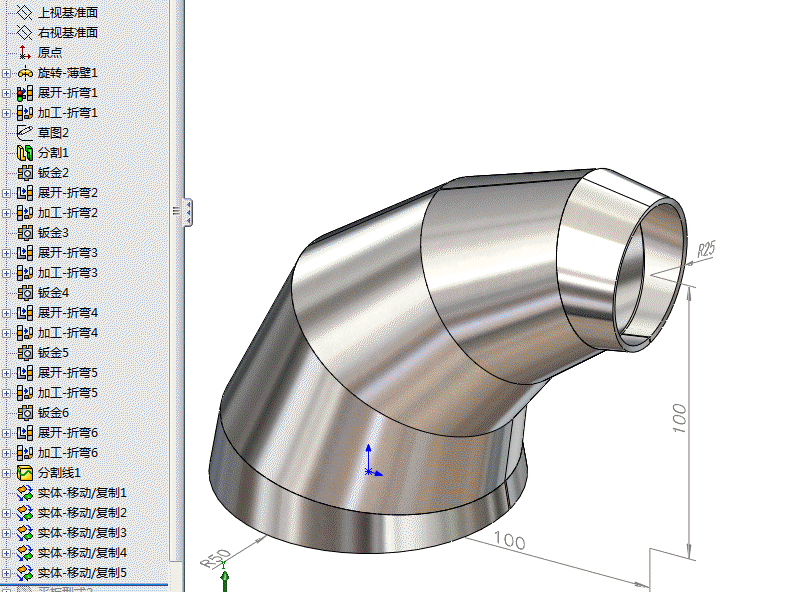800x592 pixels.
Task: Click the 分割线1 split line icon
Action: pos(24,473)
